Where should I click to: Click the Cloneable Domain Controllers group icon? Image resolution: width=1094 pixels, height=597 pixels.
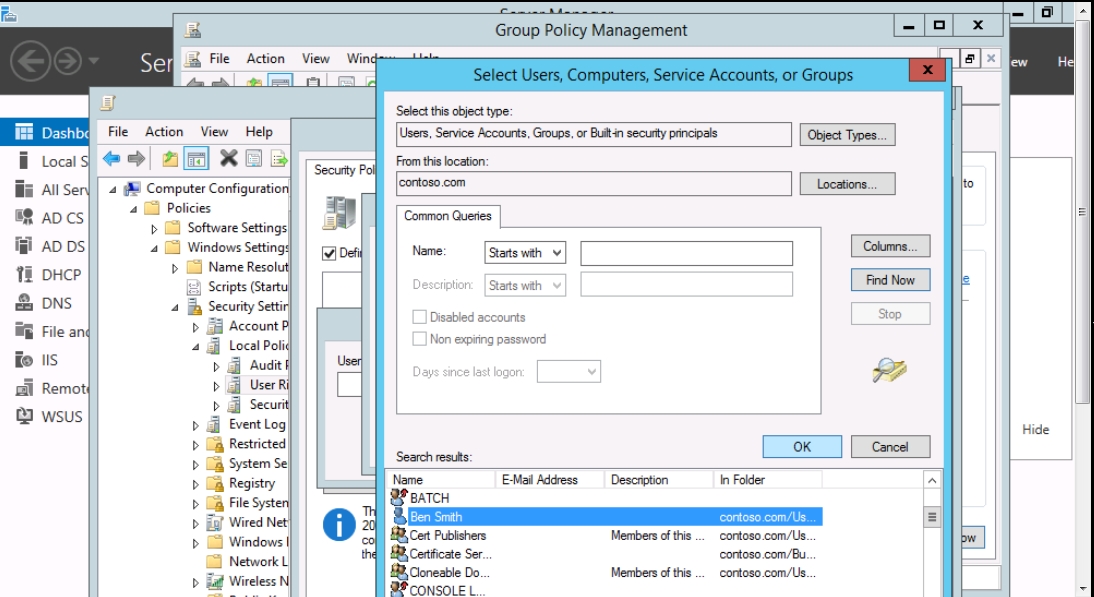(399, 572)
